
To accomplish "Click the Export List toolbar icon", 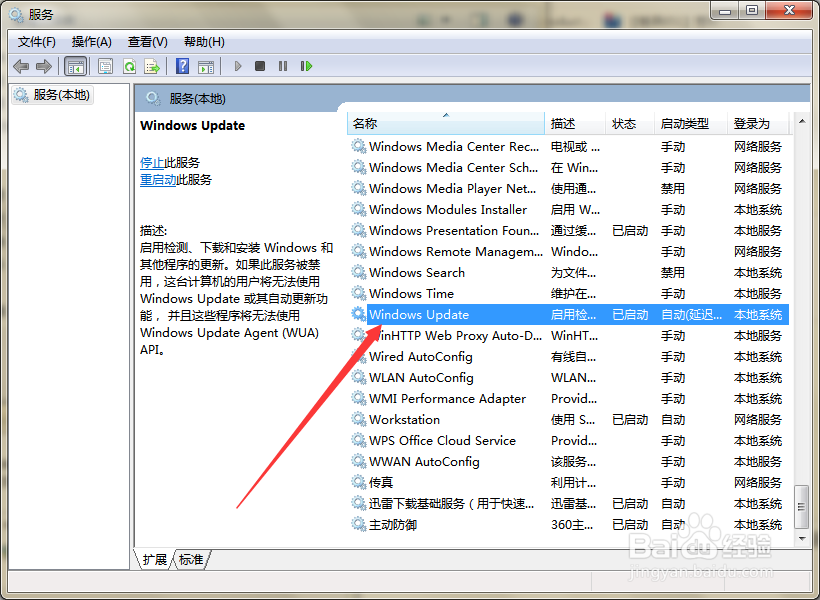I will tap(152, 66).
